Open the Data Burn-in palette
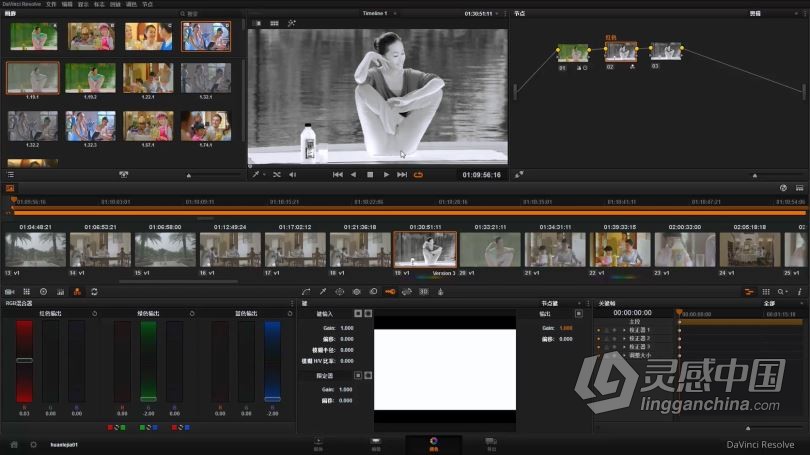The width and height of the screenshot is (810, 455). pyautogui.click(x=441, y=292)
